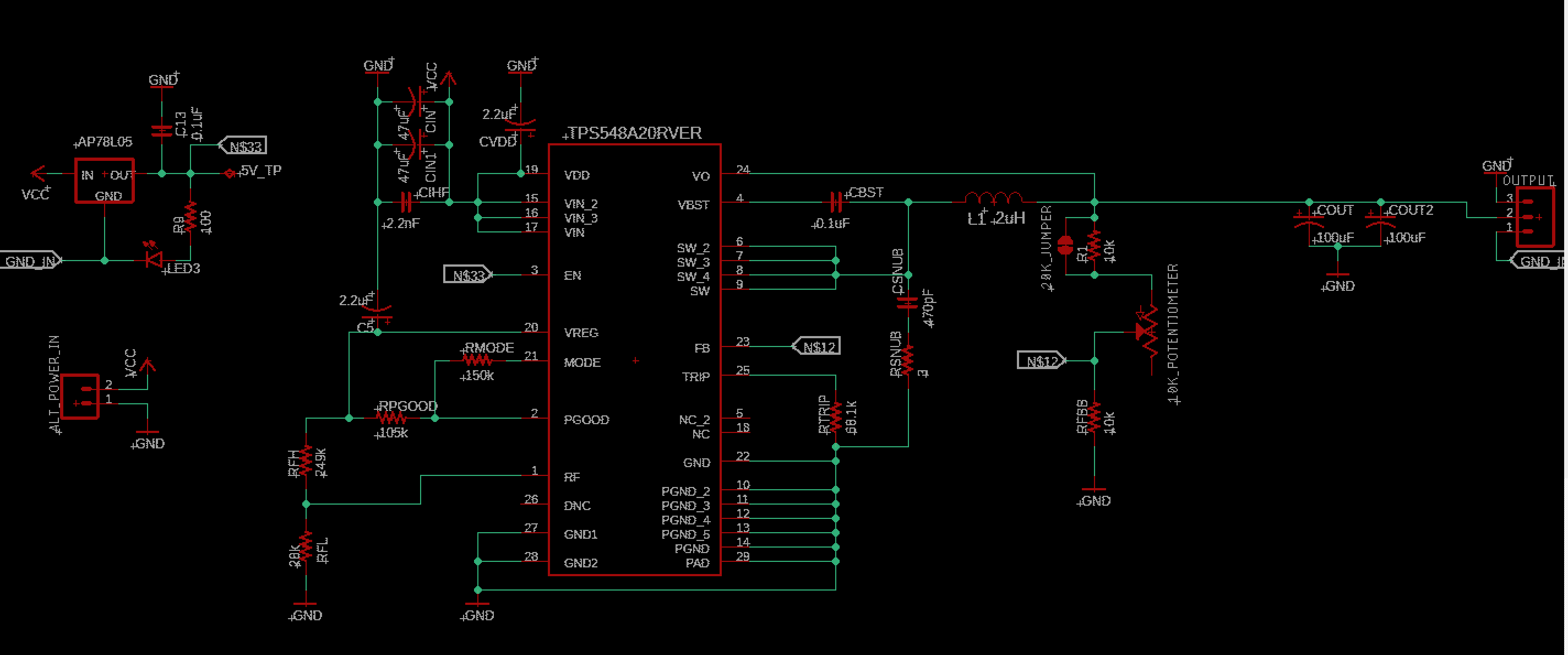Select the RMODE 150k resistor
This screenshot has height=655, width=1568.
(x=477, y=361)
